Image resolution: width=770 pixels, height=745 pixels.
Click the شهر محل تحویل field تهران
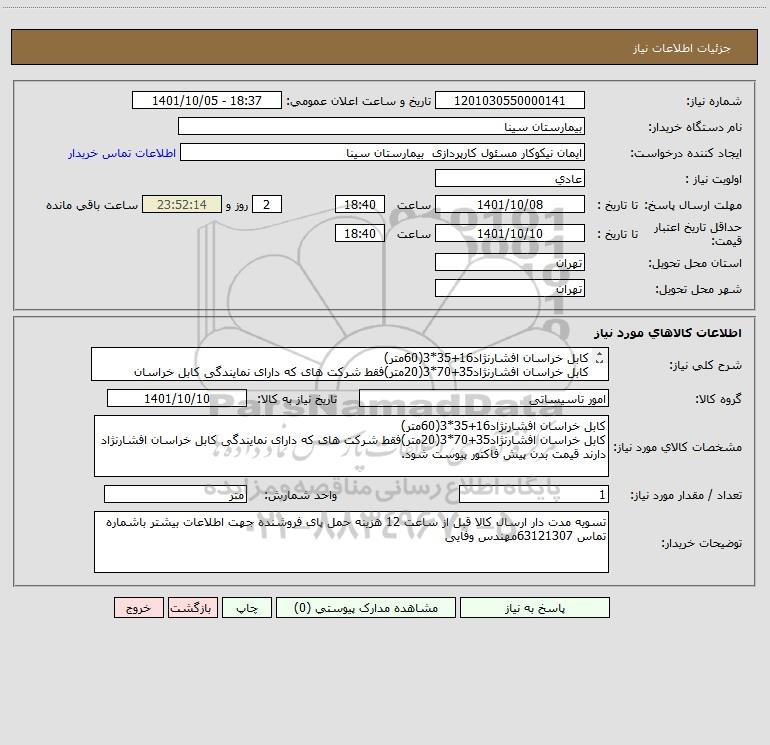(510, 288)
